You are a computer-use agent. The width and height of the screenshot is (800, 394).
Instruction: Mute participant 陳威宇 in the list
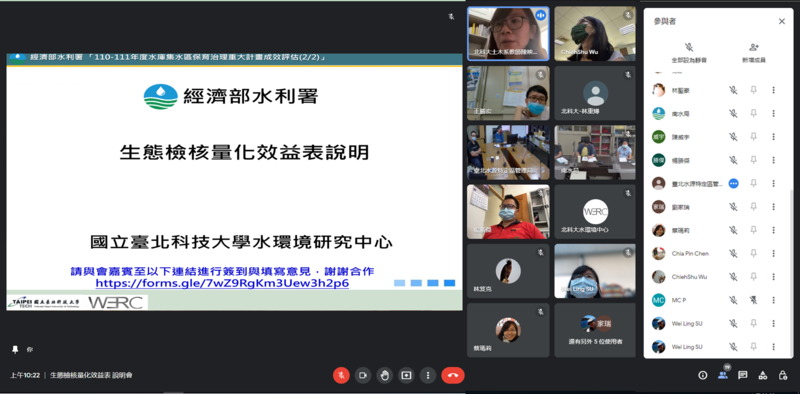tap(733, 137)
